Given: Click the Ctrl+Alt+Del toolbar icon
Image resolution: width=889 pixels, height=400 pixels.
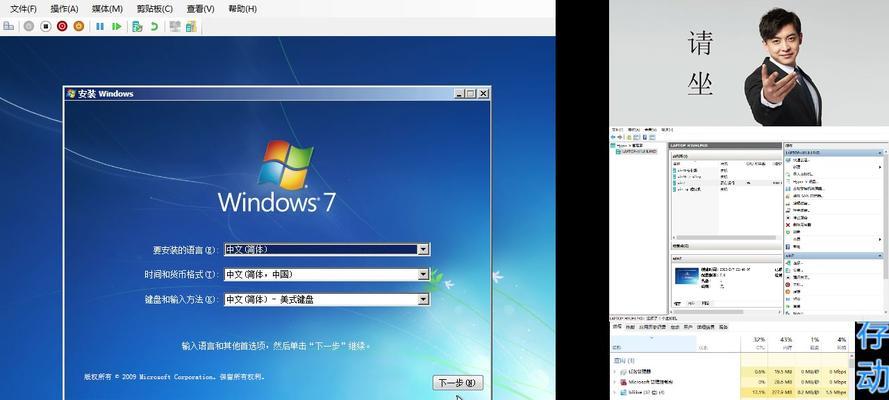Looking at the screenshot, I should click(x=9, y=26).
